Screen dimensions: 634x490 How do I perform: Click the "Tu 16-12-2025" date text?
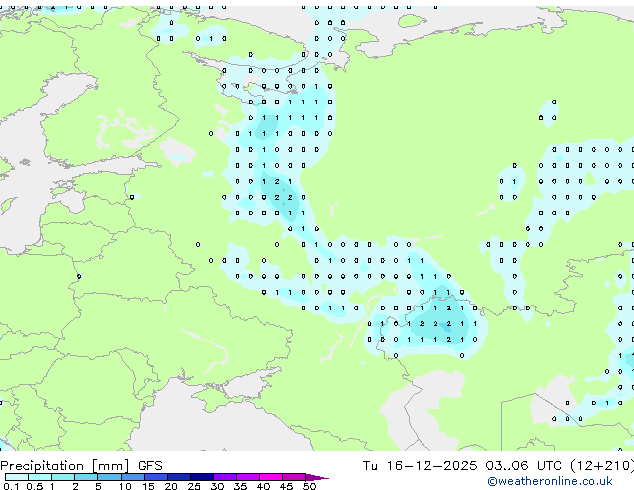(x=419, y=466)
